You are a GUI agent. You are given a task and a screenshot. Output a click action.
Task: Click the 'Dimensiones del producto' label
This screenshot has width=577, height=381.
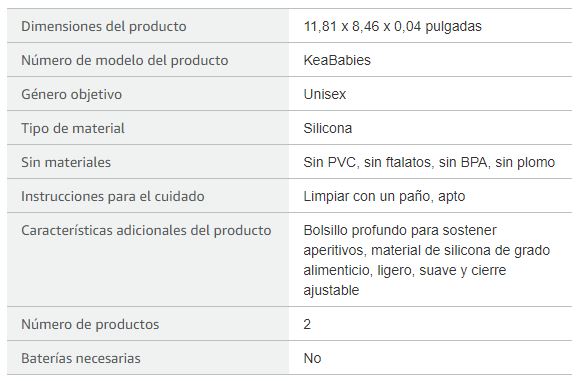[104, 27]
